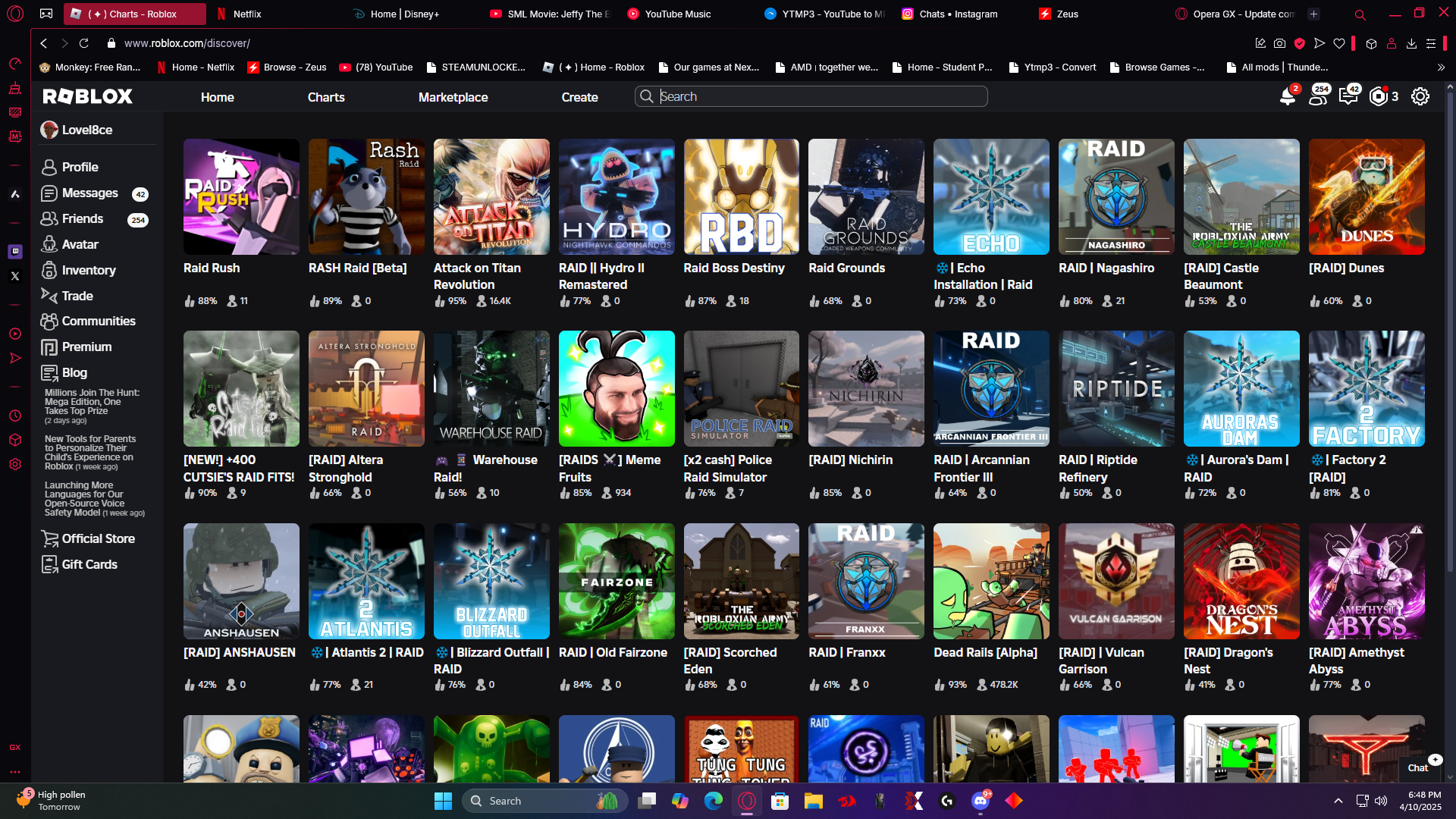Open Roblox notifications bell icon
Image resolution: width=1456 pixels, height=819 pixels.
coord(1287,97)
